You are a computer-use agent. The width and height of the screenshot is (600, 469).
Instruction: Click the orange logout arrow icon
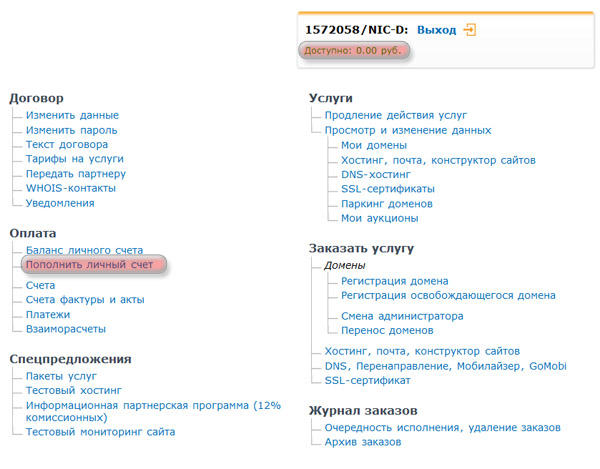pos(470,30)
